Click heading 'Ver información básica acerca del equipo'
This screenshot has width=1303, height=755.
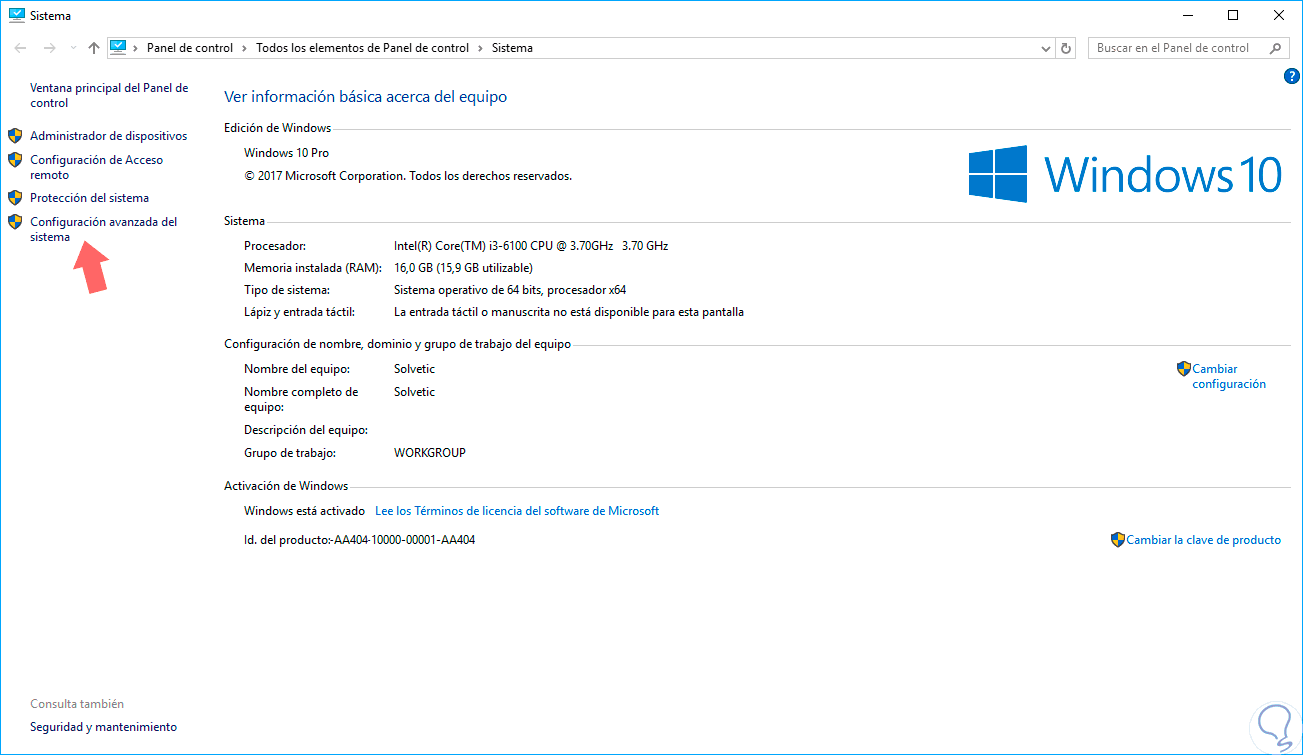coord(365,97)
